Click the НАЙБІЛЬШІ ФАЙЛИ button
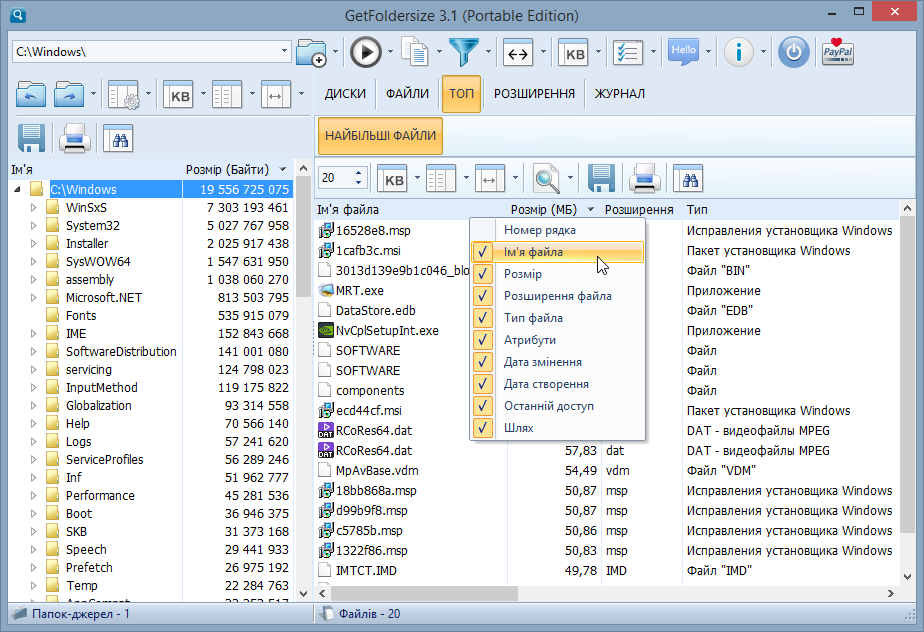Screen dimensions: 924x632 click(380, 136)
